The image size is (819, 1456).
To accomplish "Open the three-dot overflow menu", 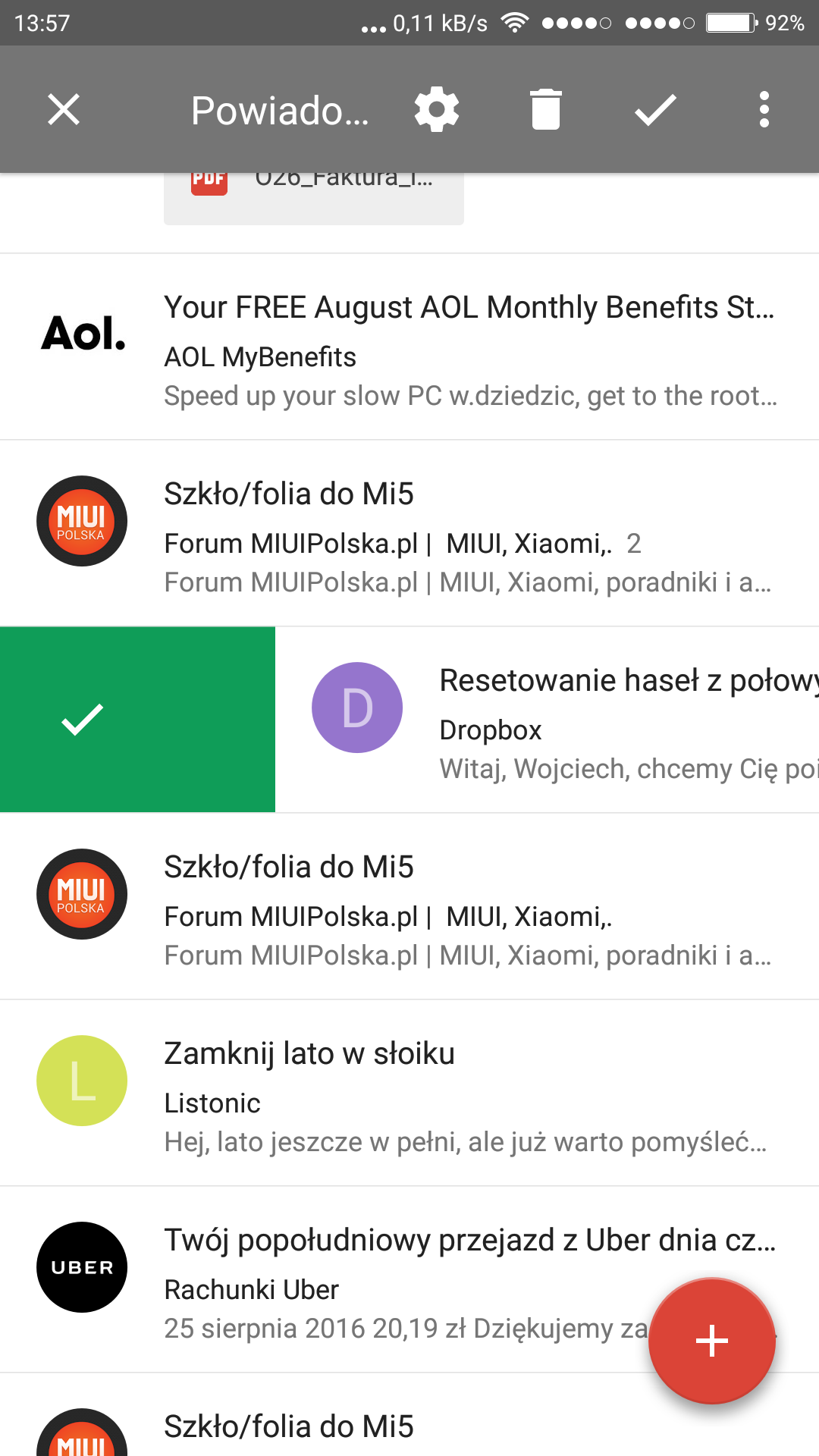I will (x=764, y=110).
